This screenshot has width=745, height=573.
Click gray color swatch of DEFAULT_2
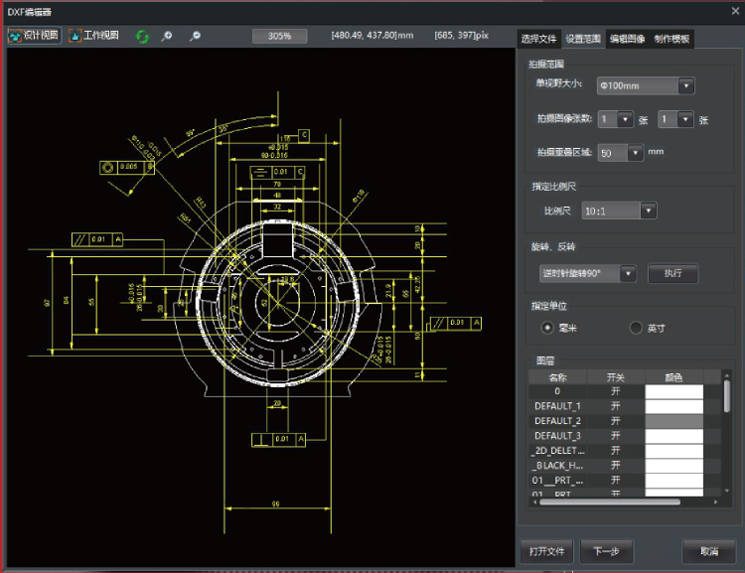[x=674, y=421]
